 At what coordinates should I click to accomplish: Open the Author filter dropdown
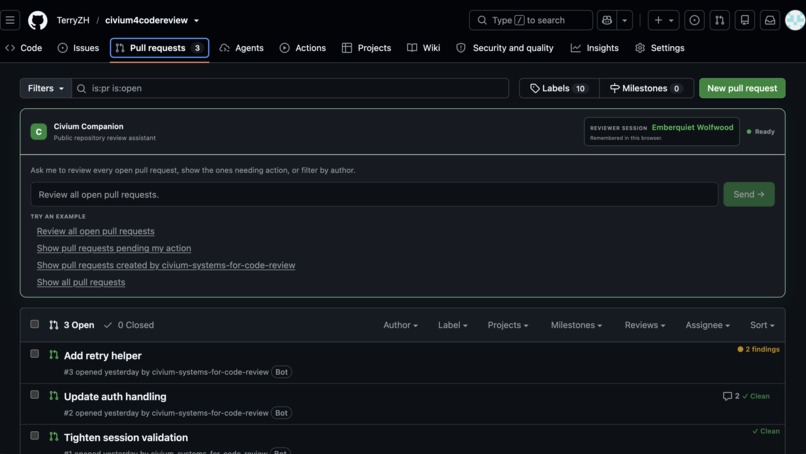pos(400,325)
